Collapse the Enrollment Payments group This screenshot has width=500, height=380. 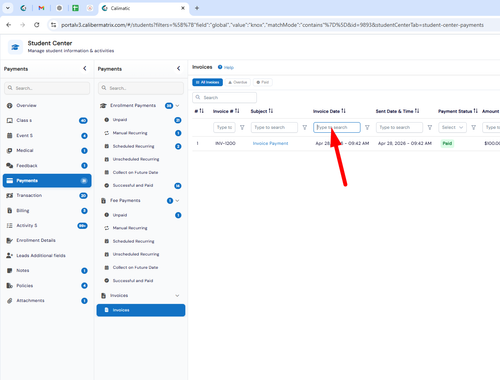(177, 106)
